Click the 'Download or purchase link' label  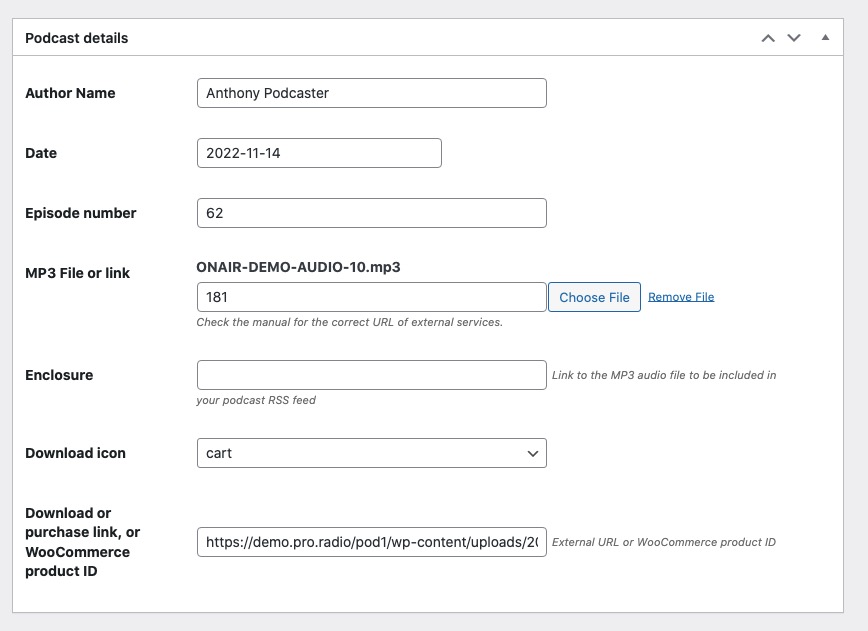(82, 542)
